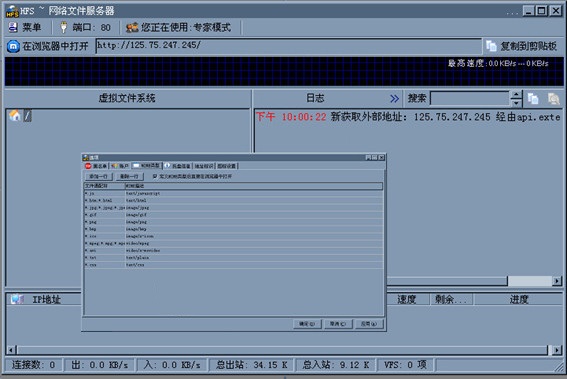This screenshot has height=379, width=567.
Task: Select the image/bmp row in MIME table
Action: [233, 229]
